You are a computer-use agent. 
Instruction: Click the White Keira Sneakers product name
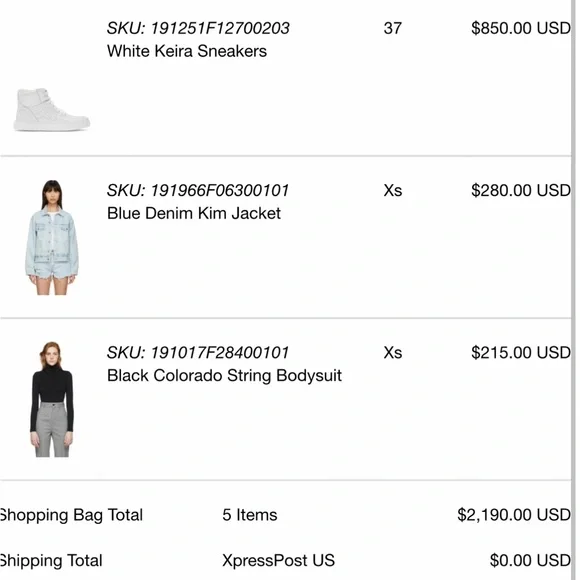[187, 51]
